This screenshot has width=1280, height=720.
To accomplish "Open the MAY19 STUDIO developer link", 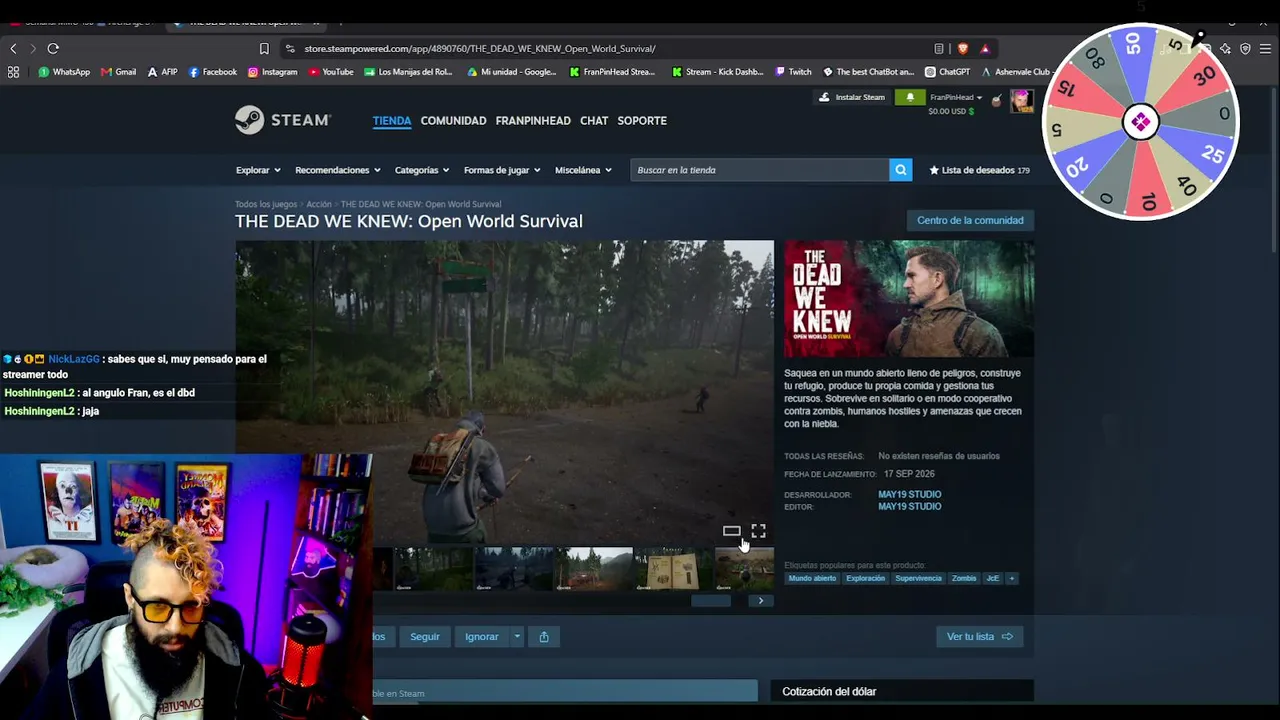I will point(909,494).
